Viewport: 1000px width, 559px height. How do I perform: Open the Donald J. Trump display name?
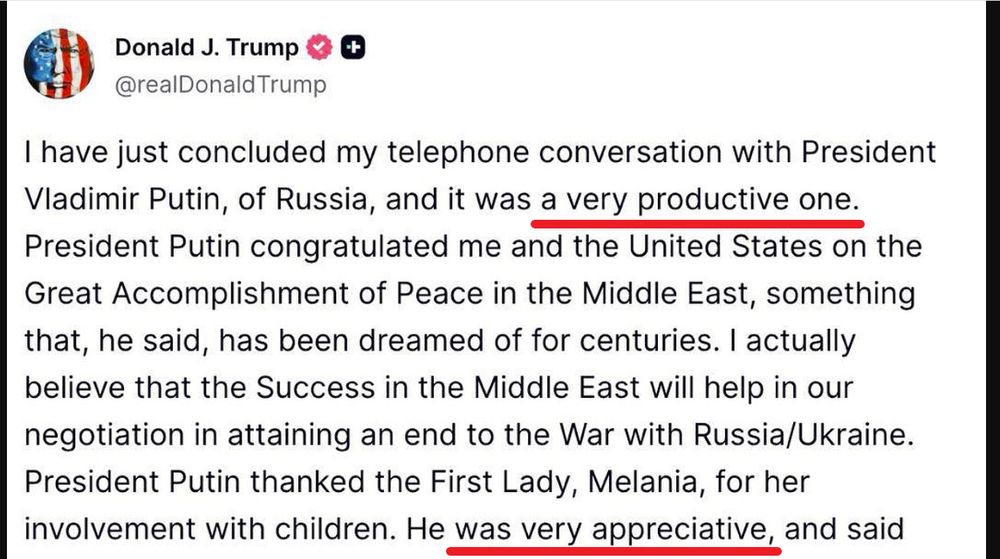pos(207,47)
